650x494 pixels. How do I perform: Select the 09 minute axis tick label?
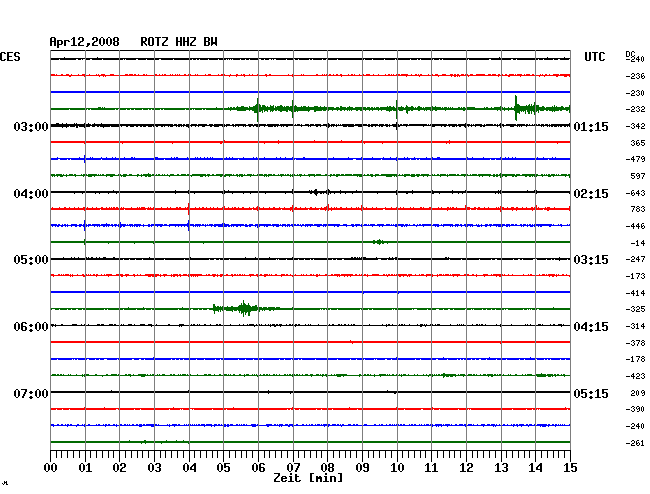pyautogui.click(x=362, y=468)
